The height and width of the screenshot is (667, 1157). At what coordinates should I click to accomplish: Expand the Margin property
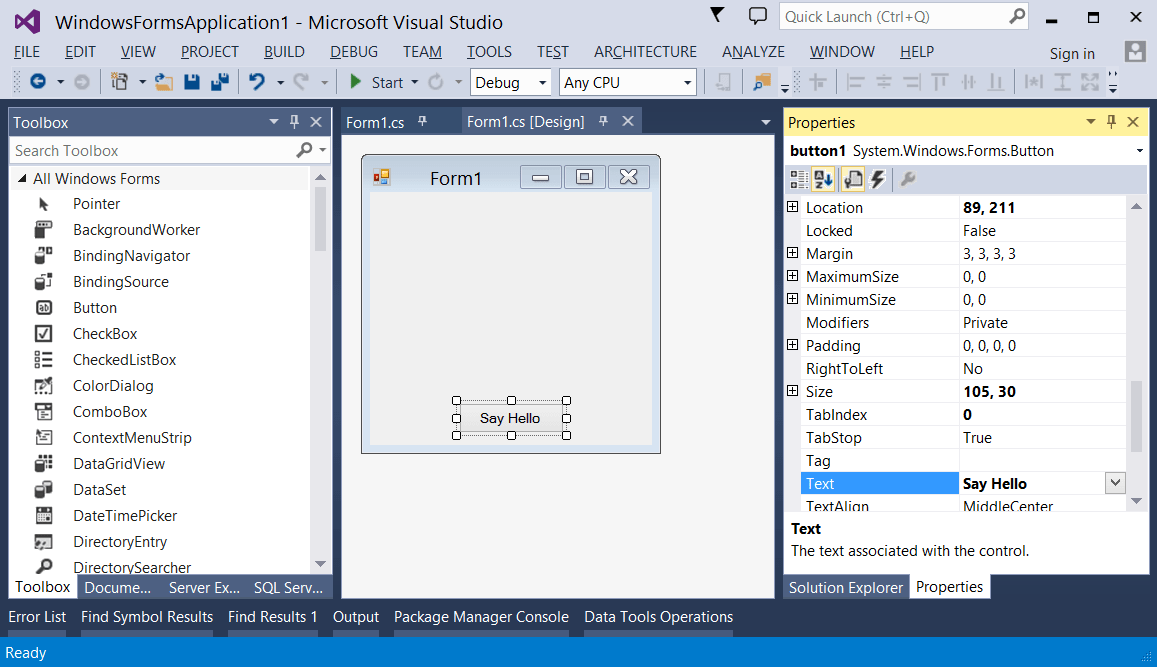(792, 253)
